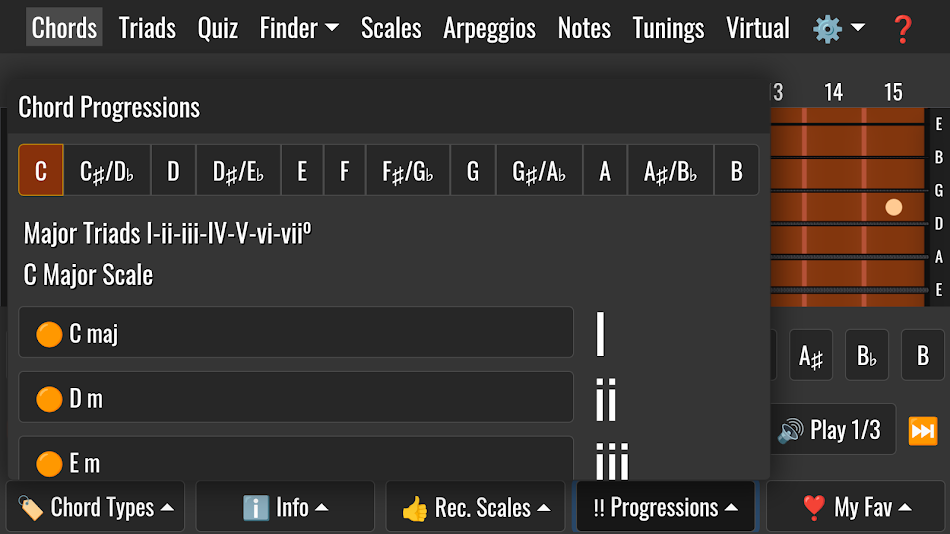Click the orange dot beside D m
Image resolution: width=950 pixels, height=534 pixels.
[x=49, y=399]
